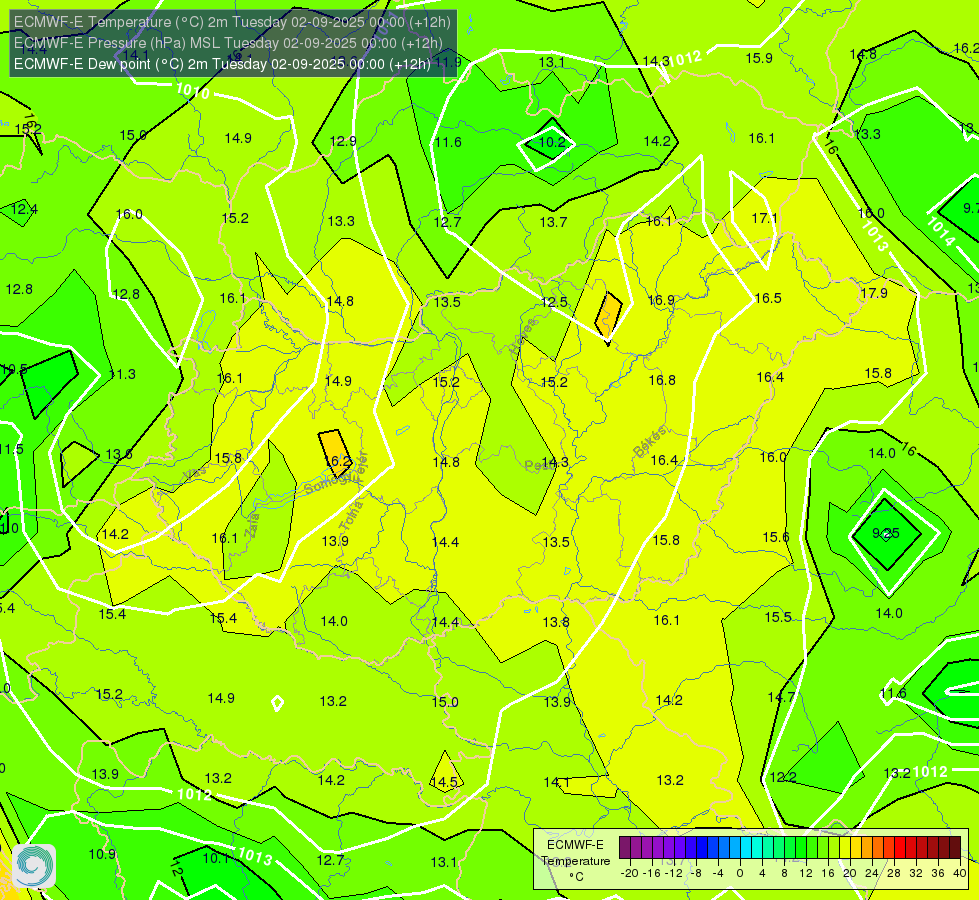The image size is (979, 900).
Task: Click the 10.2 temperature value
Action: pos(552,142)
